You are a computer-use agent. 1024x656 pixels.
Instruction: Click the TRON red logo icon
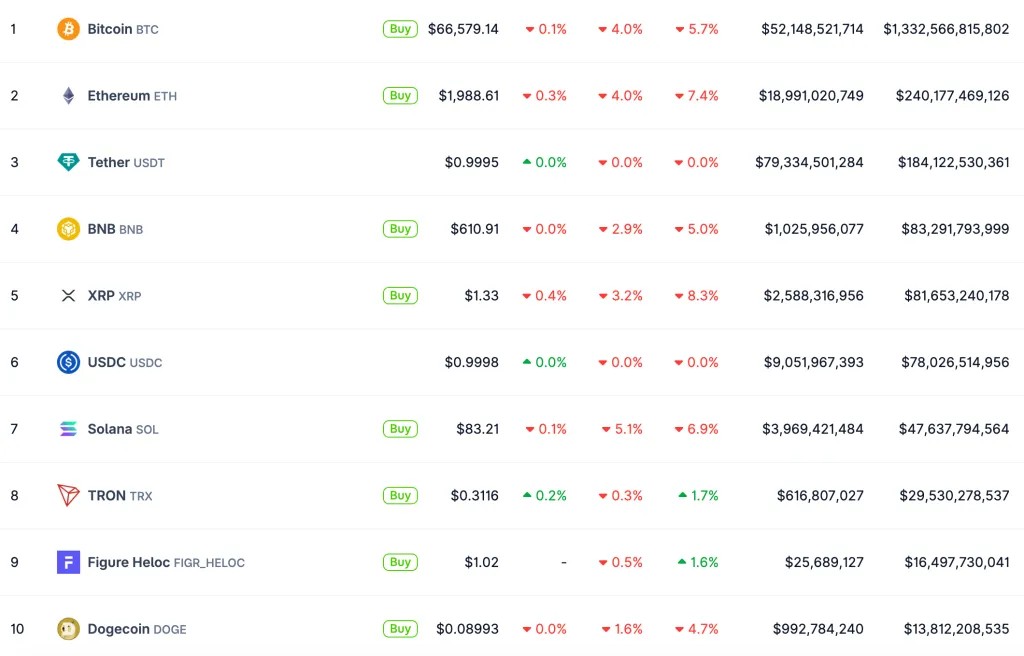(x=68, y=495)
